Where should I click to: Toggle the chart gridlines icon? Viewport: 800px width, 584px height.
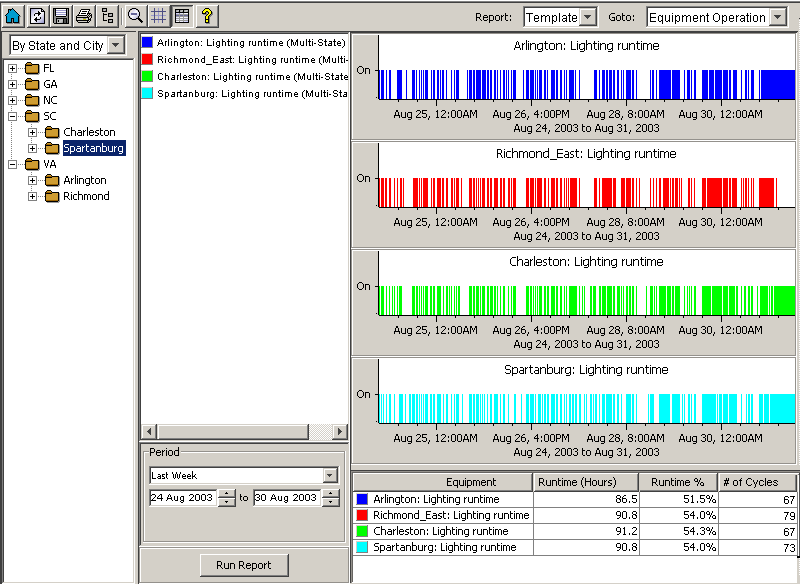point(158,16)
